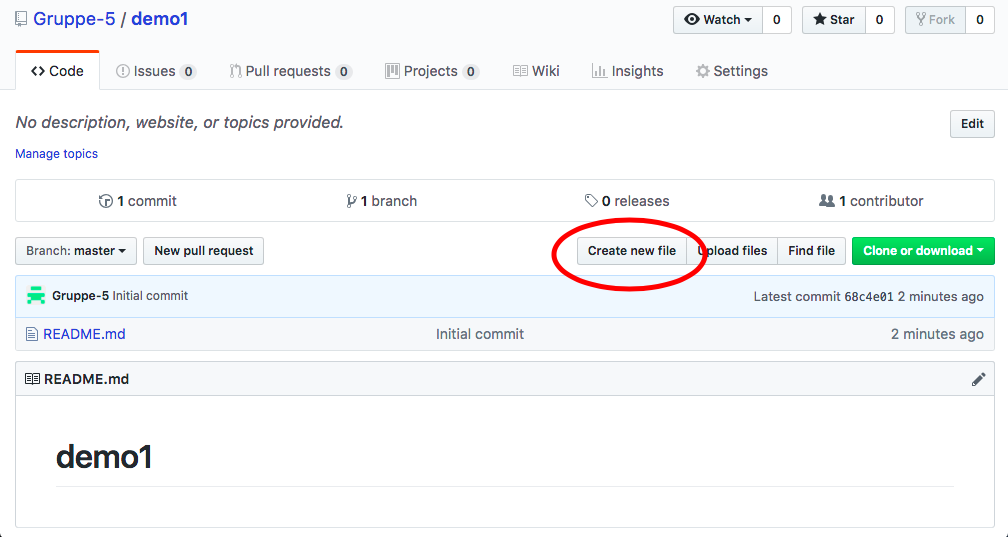The width and height of the screenshot is (1008, 537).
Task: Click the Issues tab exclamation icon
Action: pos(122,71)
